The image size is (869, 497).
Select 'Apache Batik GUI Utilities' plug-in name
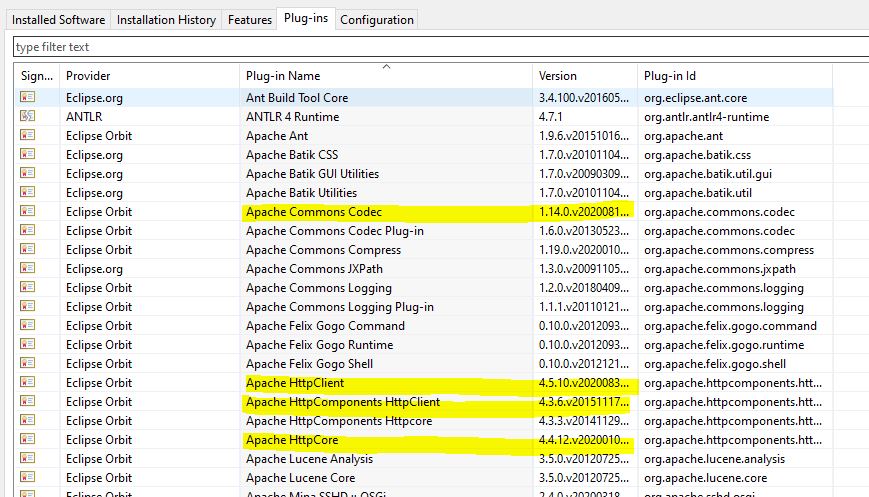pos(313,173)
